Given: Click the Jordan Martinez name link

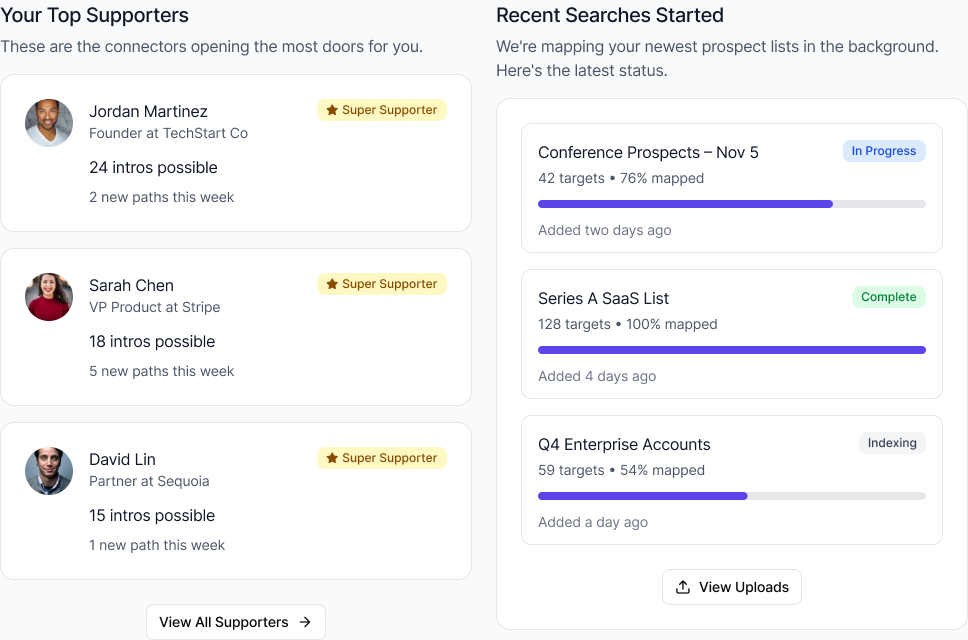Looking at the screenshot, I should tap(147, 111).
